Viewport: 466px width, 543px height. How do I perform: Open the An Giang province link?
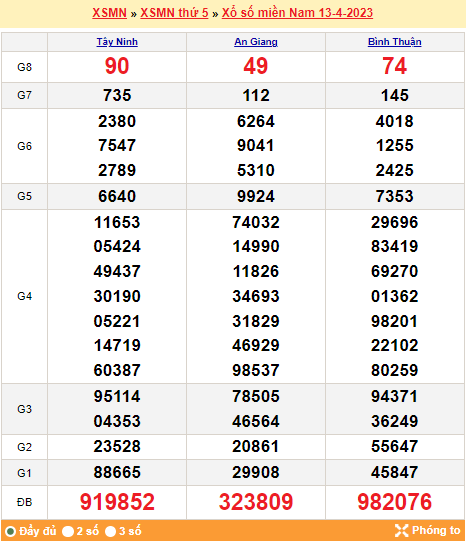click(x=256, y=42)
